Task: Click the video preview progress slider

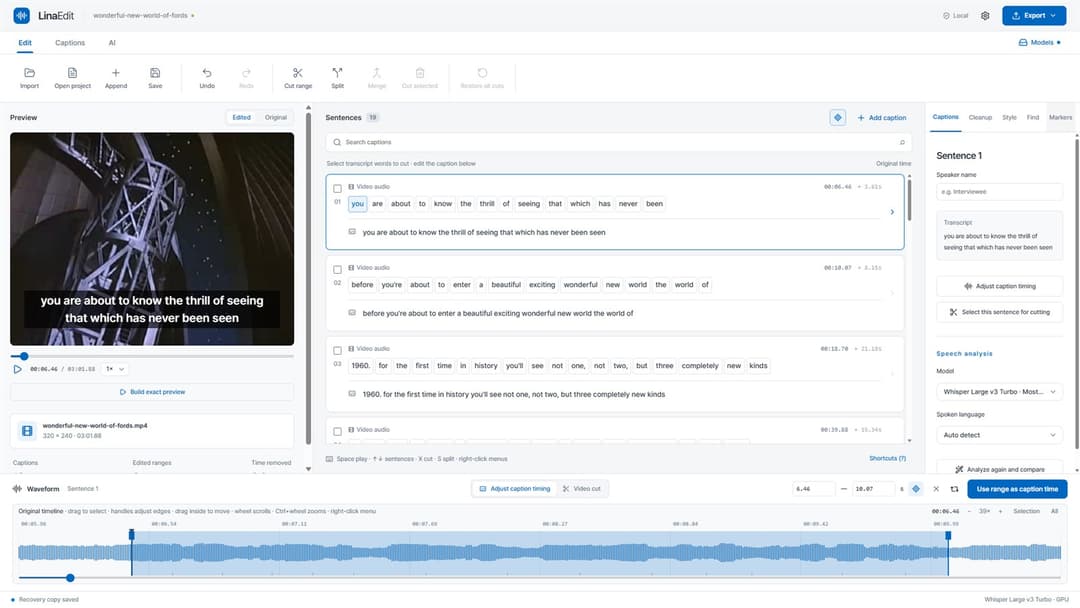Action: (x=152, y=357)
